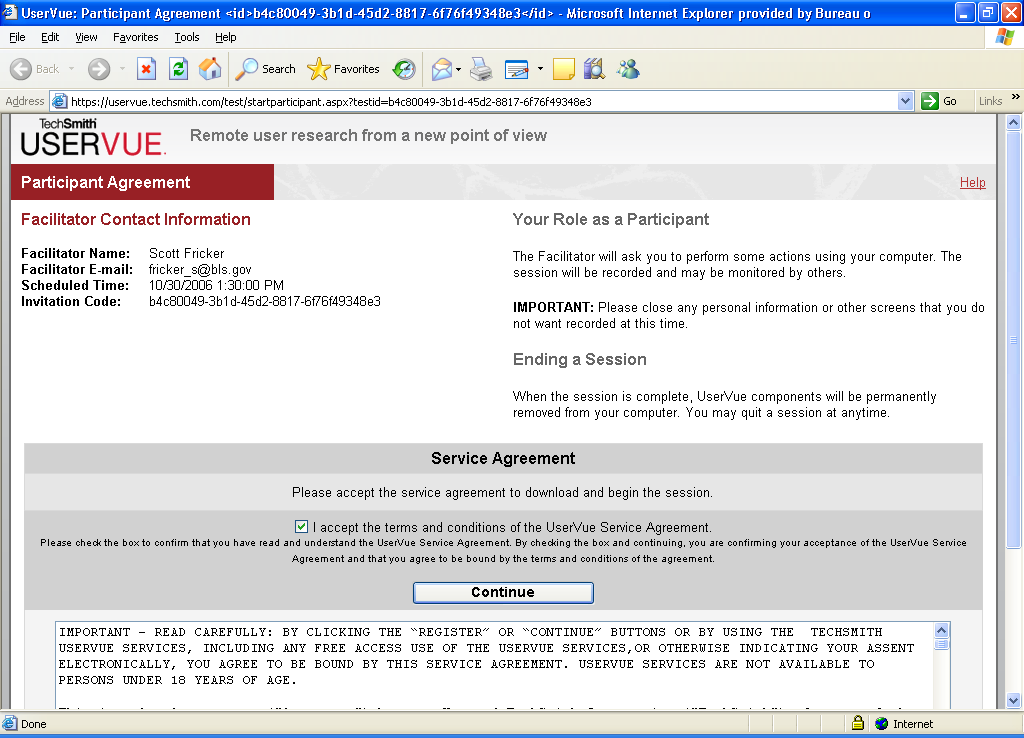Open the Edit menu
This screenshot has width=1024, height=738.
50,37
